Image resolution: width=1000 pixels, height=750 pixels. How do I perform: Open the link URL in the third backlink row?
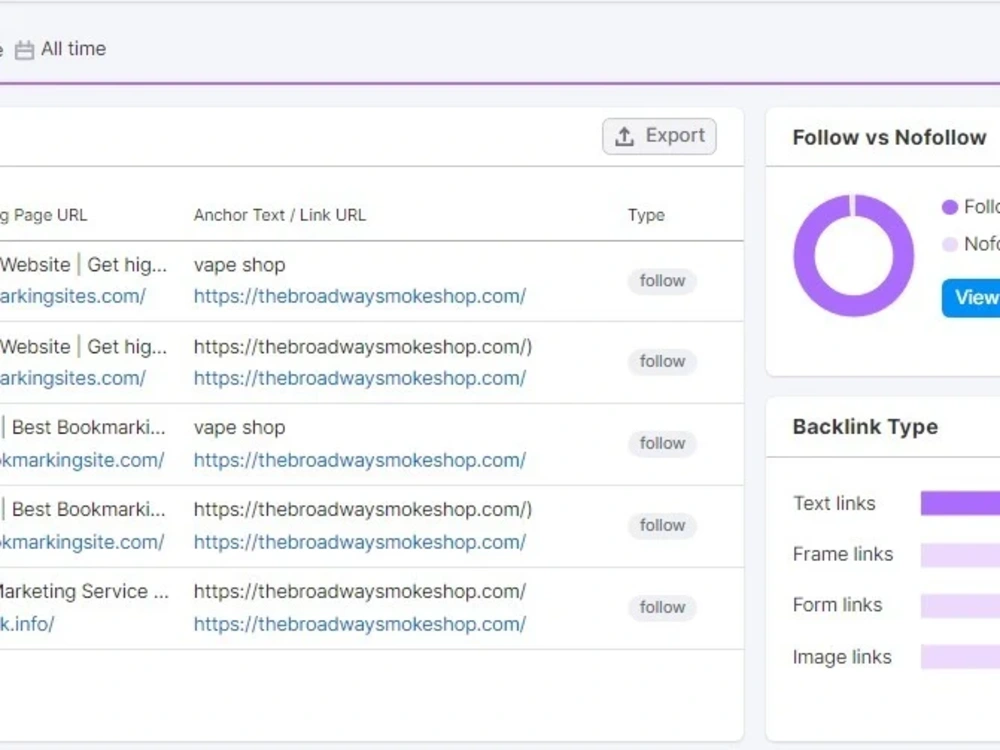(x=360, y=460)
